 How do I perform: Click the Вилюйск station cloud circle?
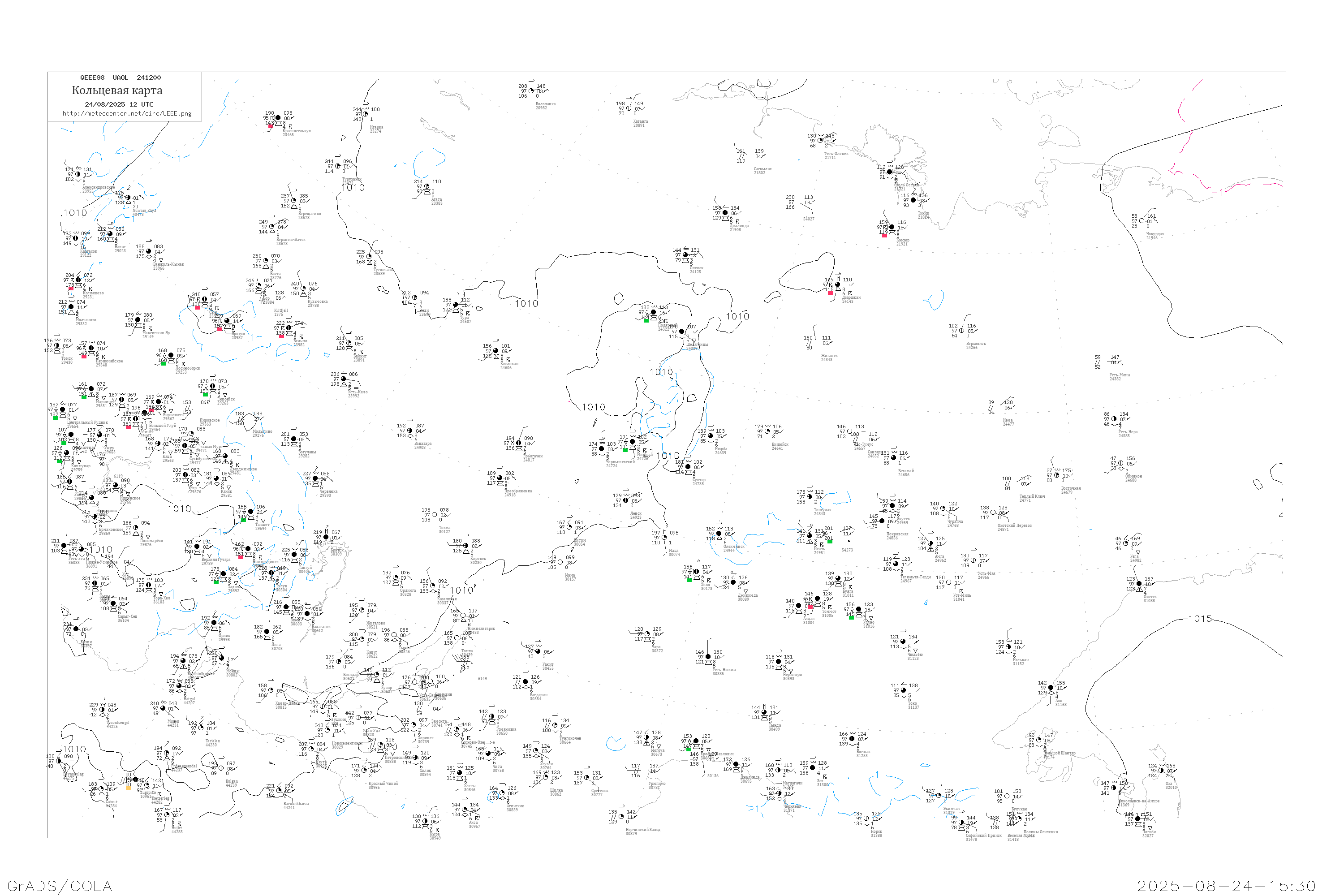point(767,431)
